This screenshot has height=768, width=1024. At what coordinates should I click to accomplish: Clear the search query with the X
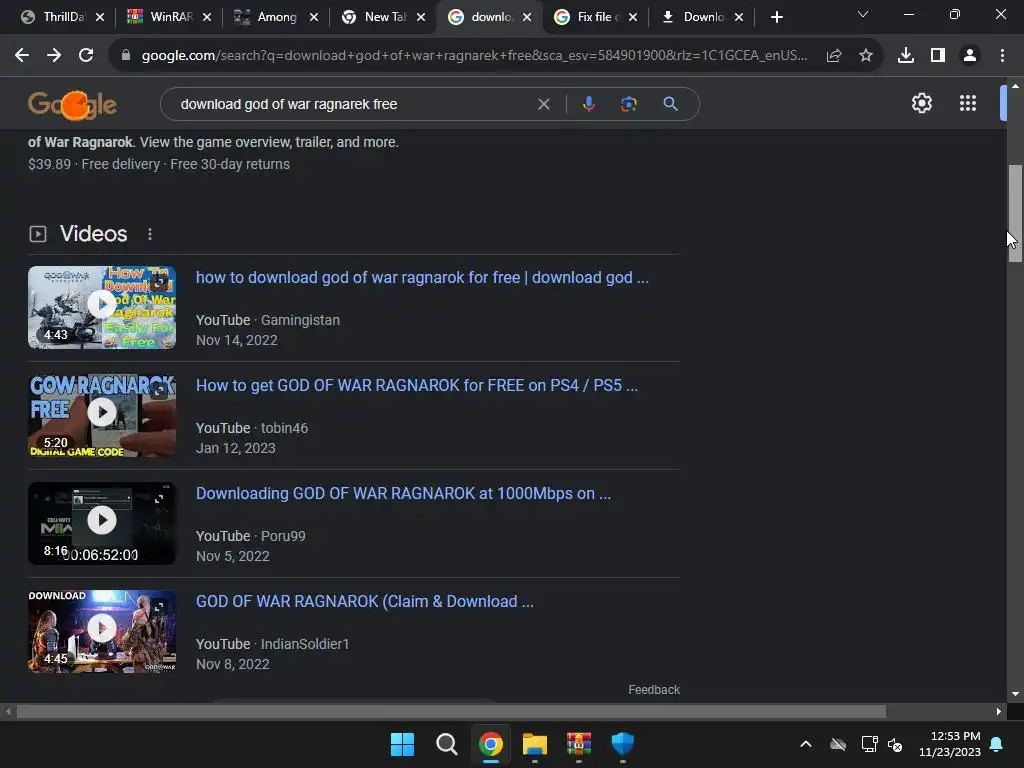pos(543,104)
